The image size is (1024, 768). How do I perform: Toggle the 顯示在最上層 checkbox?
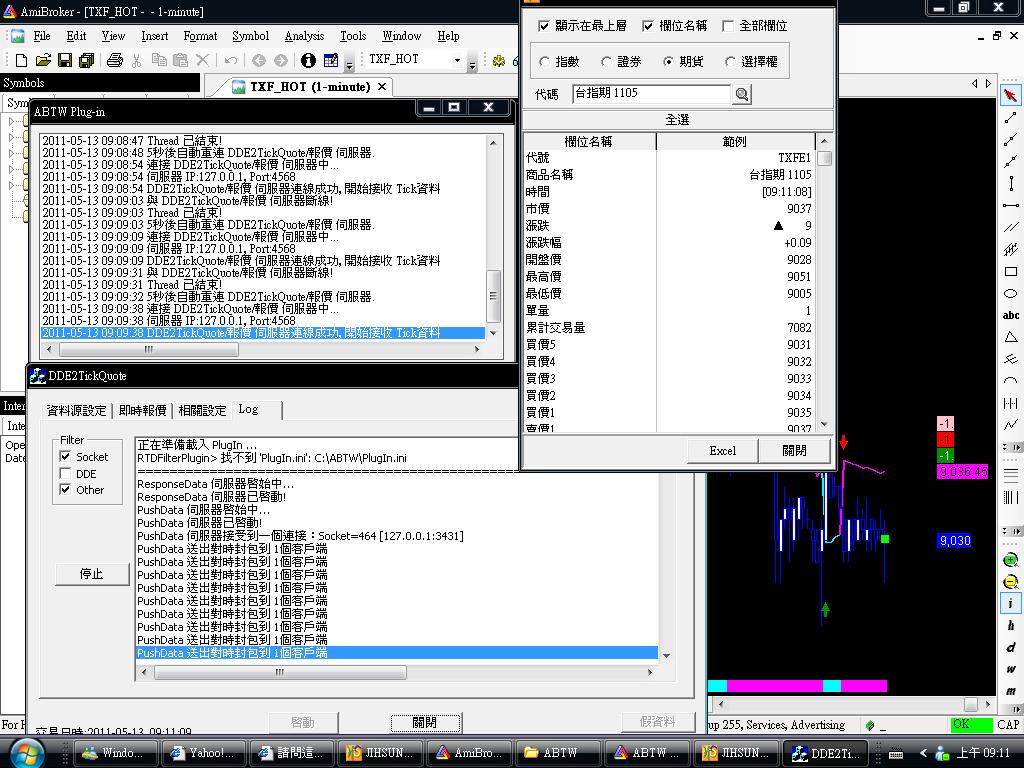tap(543, 26)
